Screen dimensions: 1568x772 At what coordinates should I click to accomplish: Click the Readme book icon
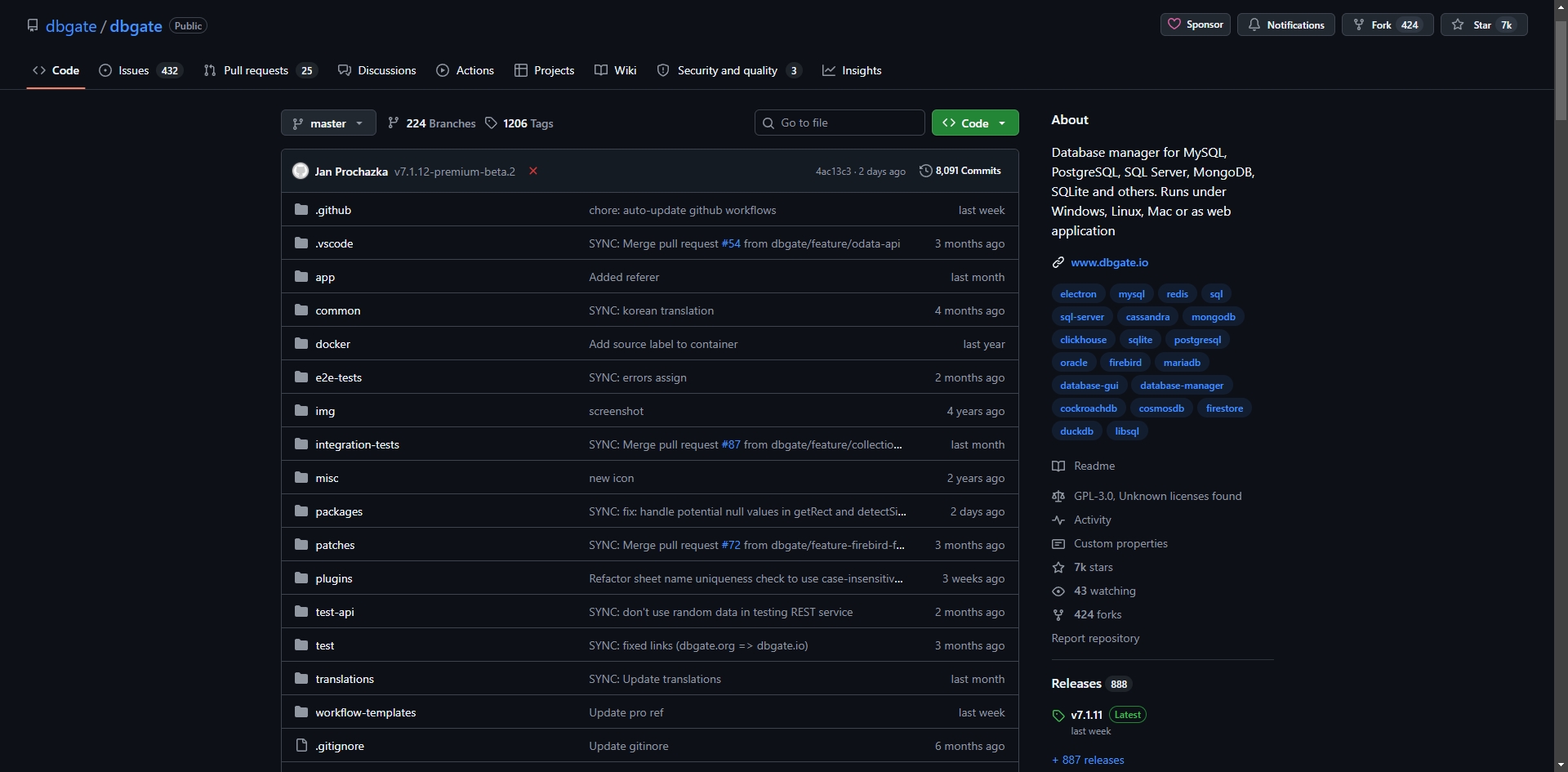[x=1058, y=466]
